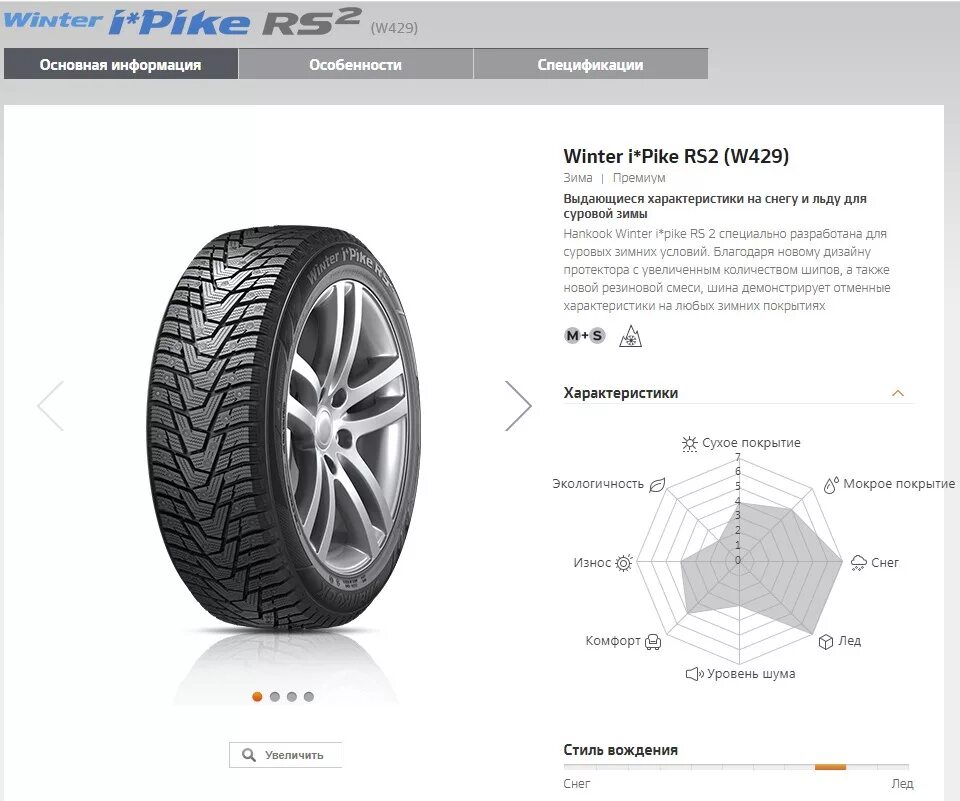
Task: Select the first orange carousel dot
Action: click(x=257, y=696)
